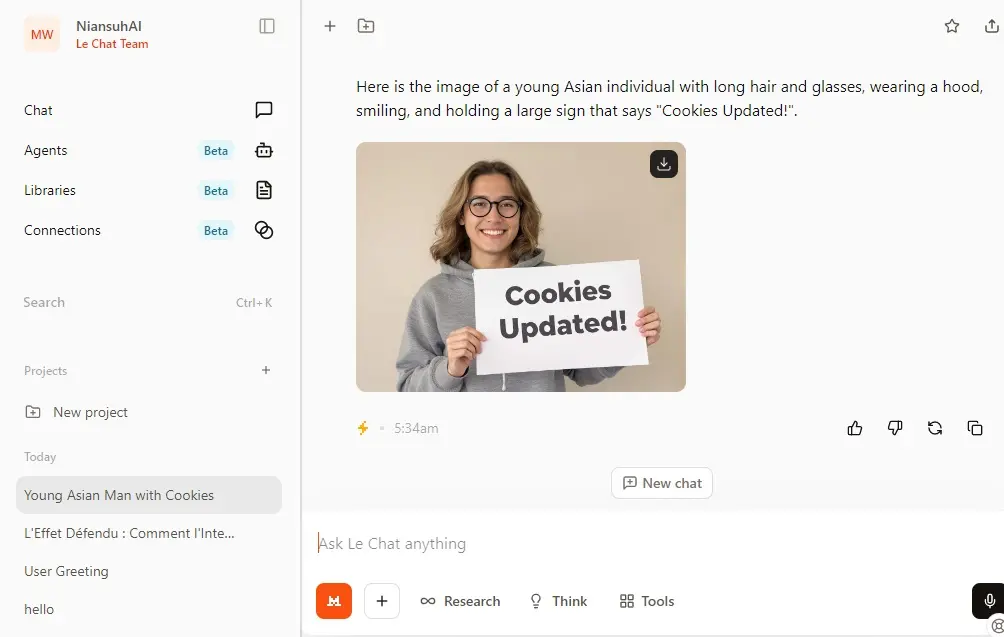Click the lightning bolt icon near timestamp

pyautogui.click(x=363, y=428)
